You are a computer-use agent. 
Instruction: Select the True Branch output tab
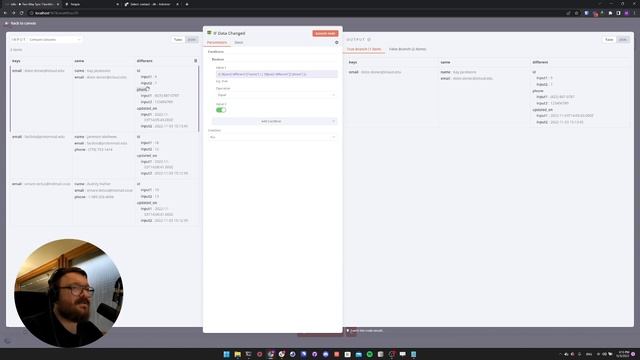coord(364,49)
